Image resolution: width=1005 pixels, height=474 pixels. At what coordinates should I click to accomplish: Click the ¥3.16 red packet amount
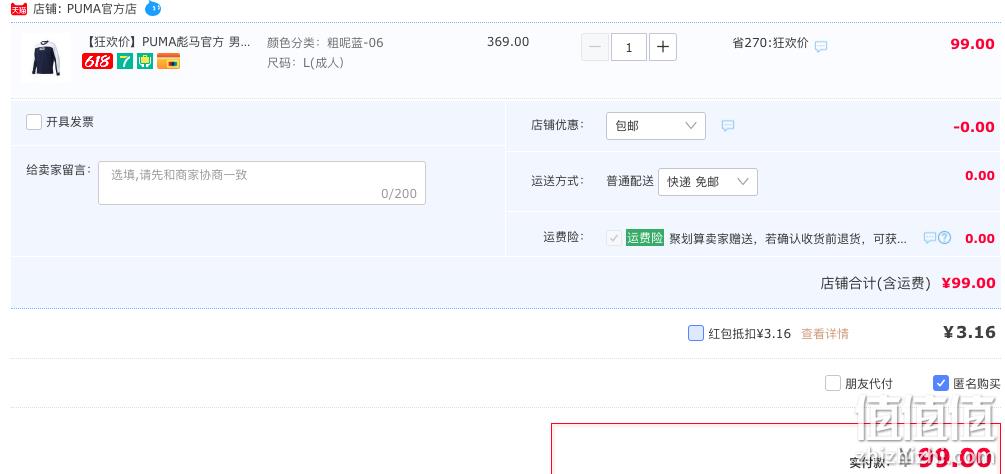[970, 332]
